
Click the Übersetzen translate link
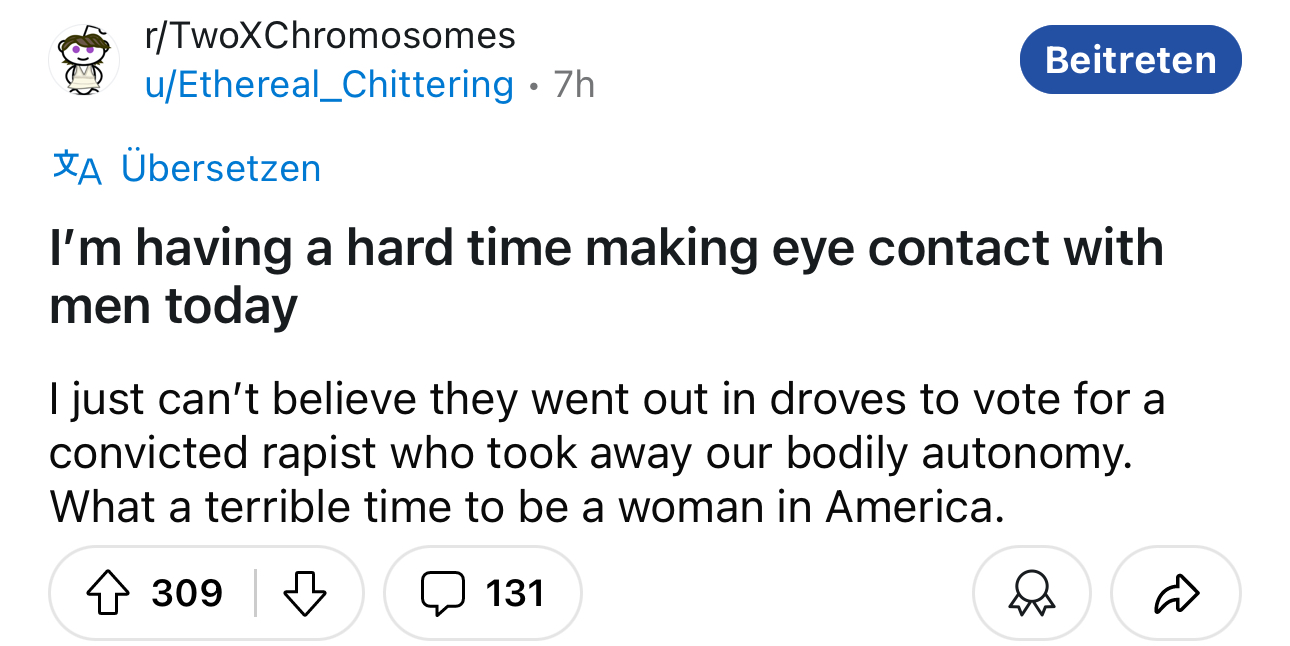coord(221,167)
